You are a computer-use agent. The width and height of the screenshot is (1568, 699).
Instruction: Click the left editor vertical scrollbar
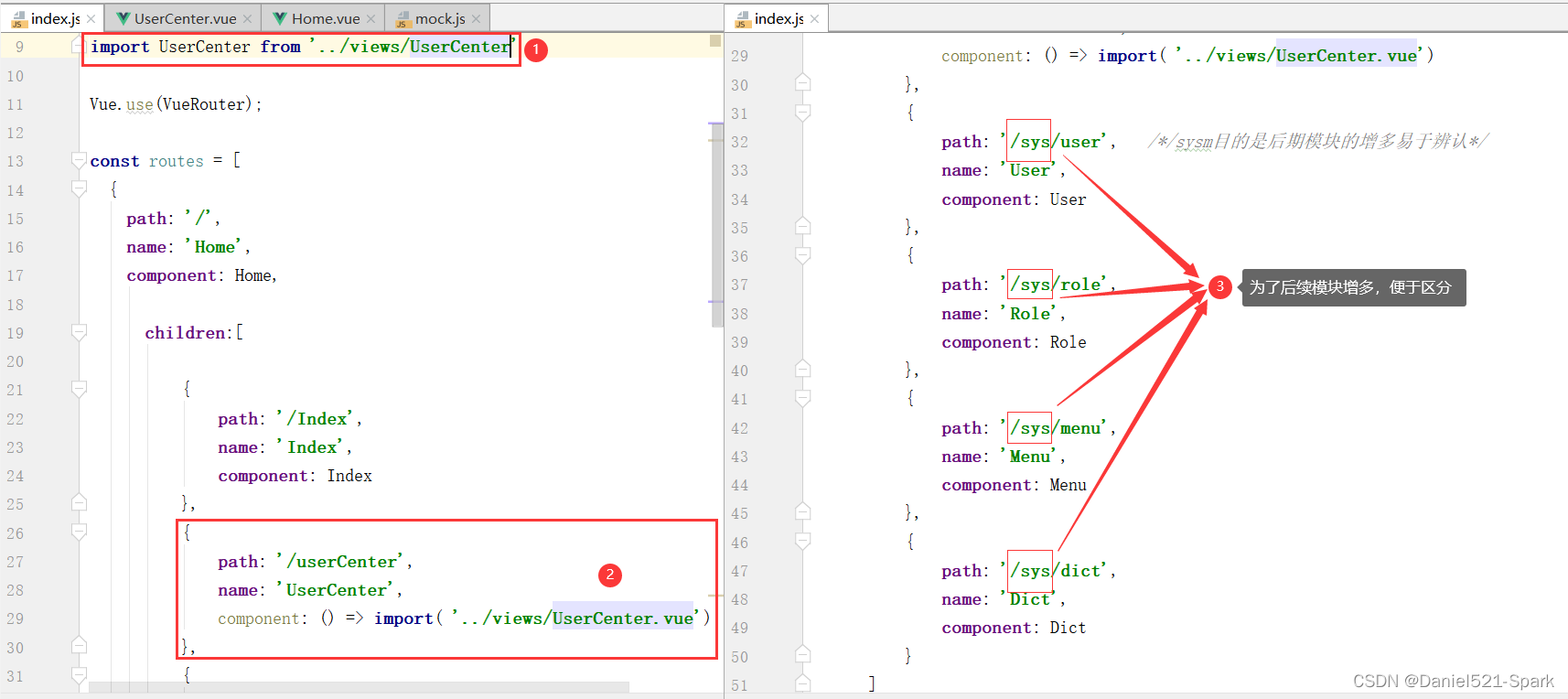[x=716, y=225]
